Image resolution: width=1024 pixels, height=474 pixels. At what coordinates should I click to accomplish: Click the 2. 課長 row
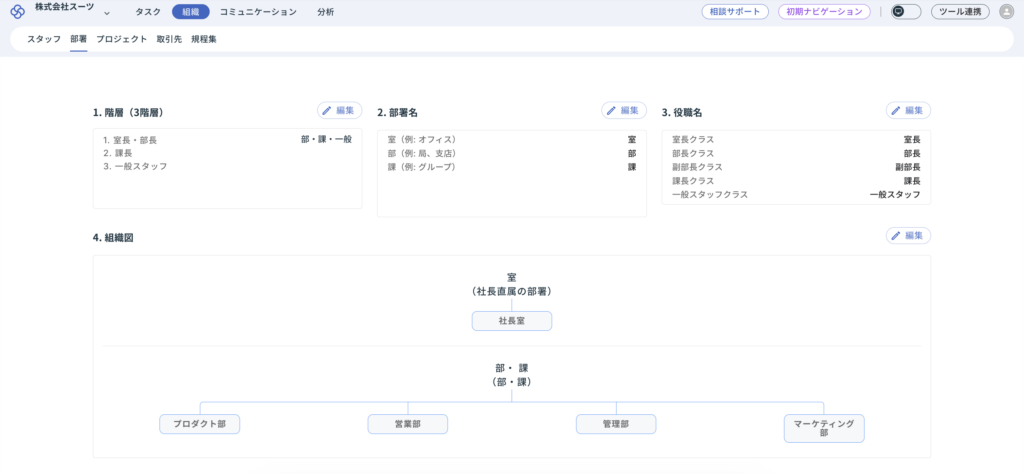[118, 153]
